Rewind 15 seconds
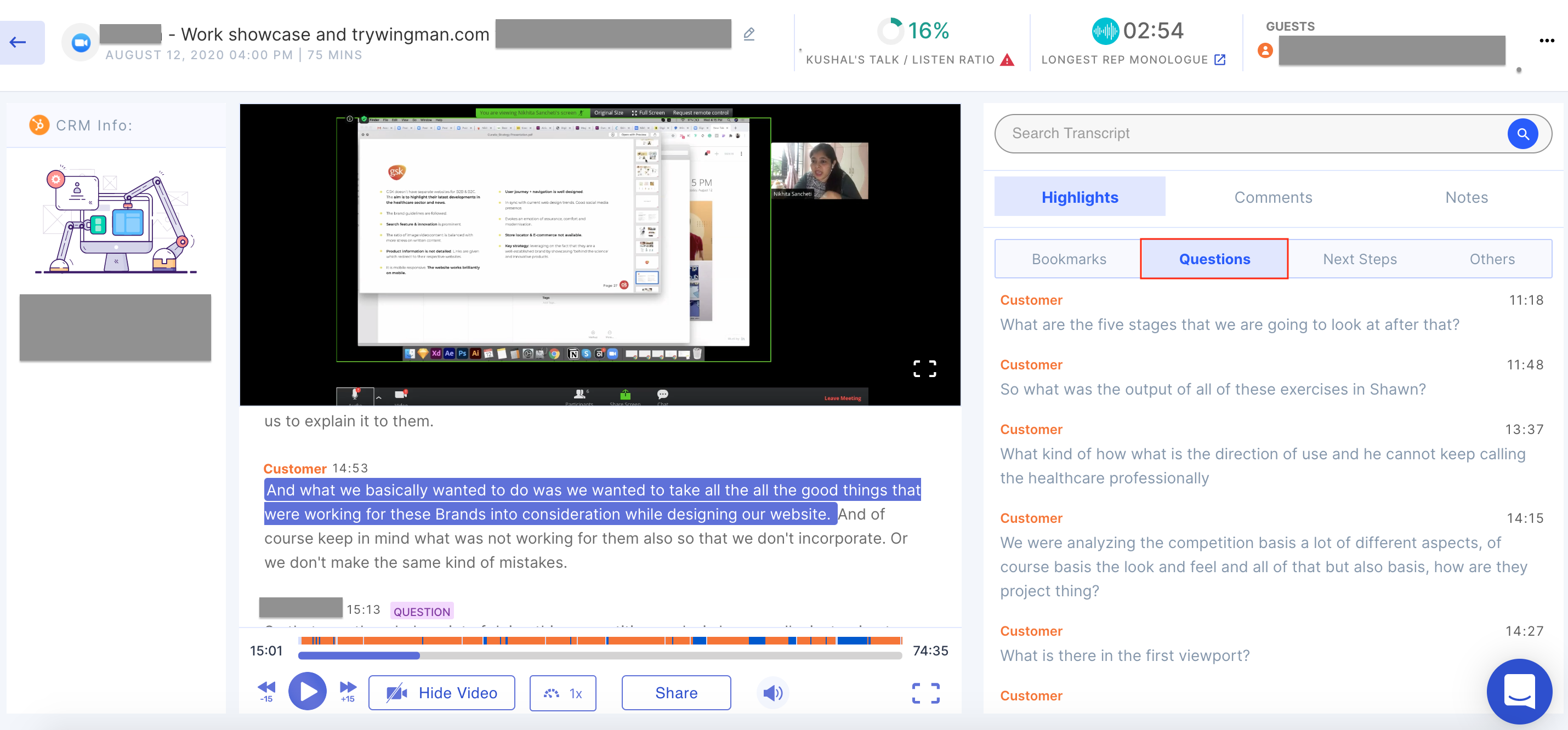The height and width of the screenshot is (730, 1568). (266, 691)
